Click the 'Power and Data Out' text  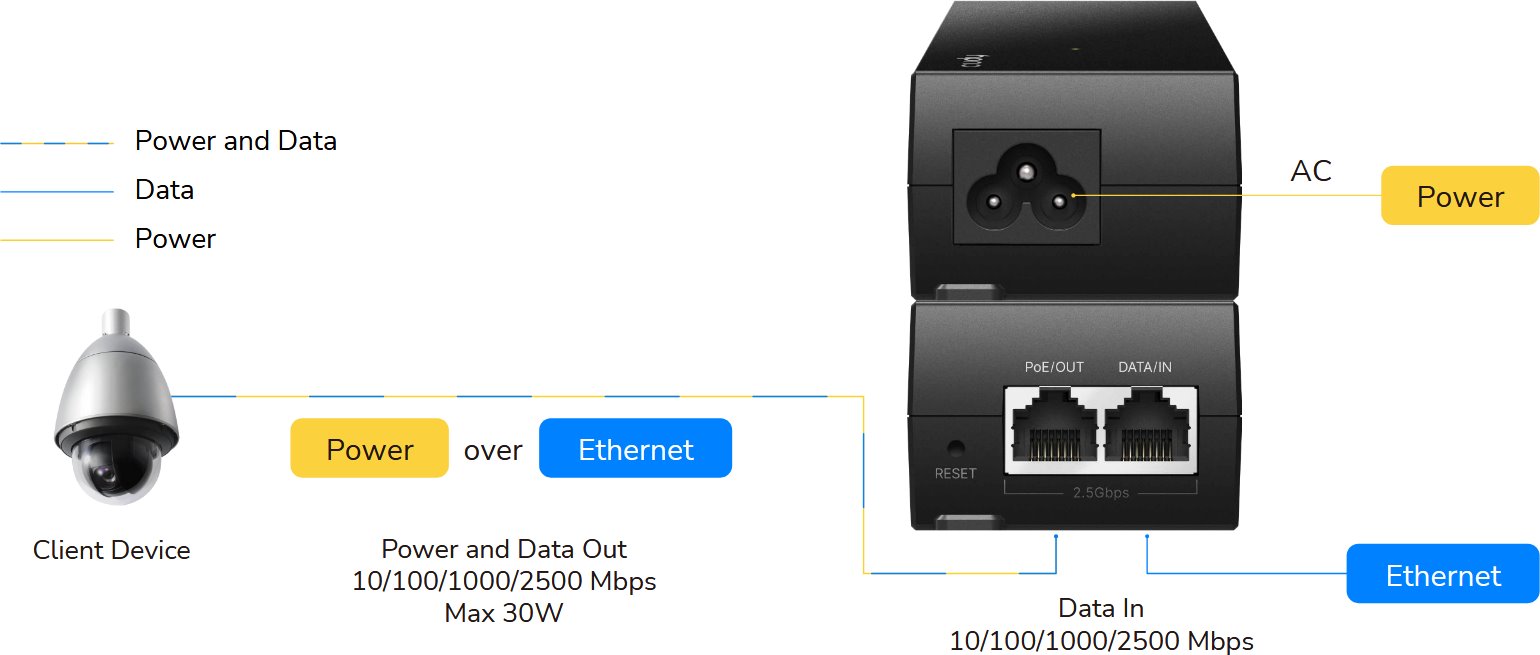click(504, 549)
